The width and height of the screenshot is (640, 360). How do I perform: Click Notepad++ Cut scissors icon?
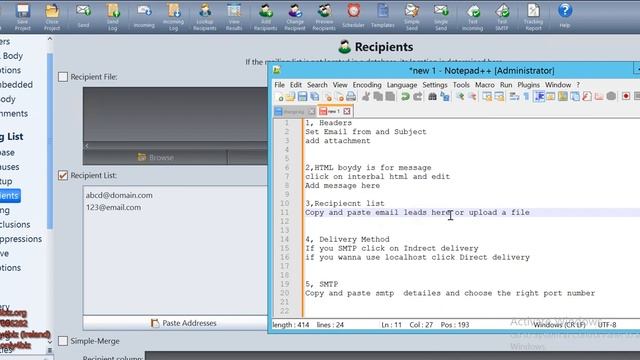pyautogui.click(x=366, y=96)
